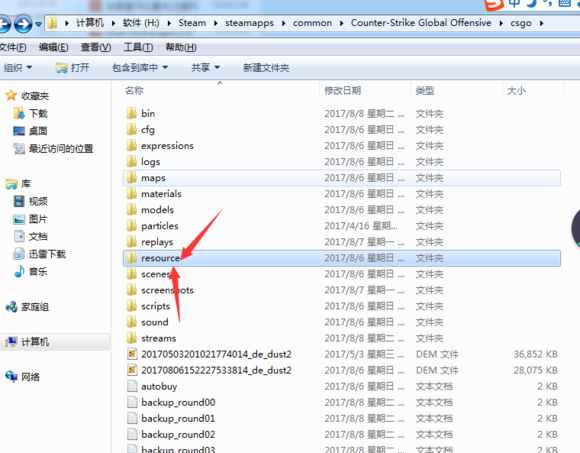Open recent locations dropdown arrow
Screen dimensions: 580x453
click(38, 24)
